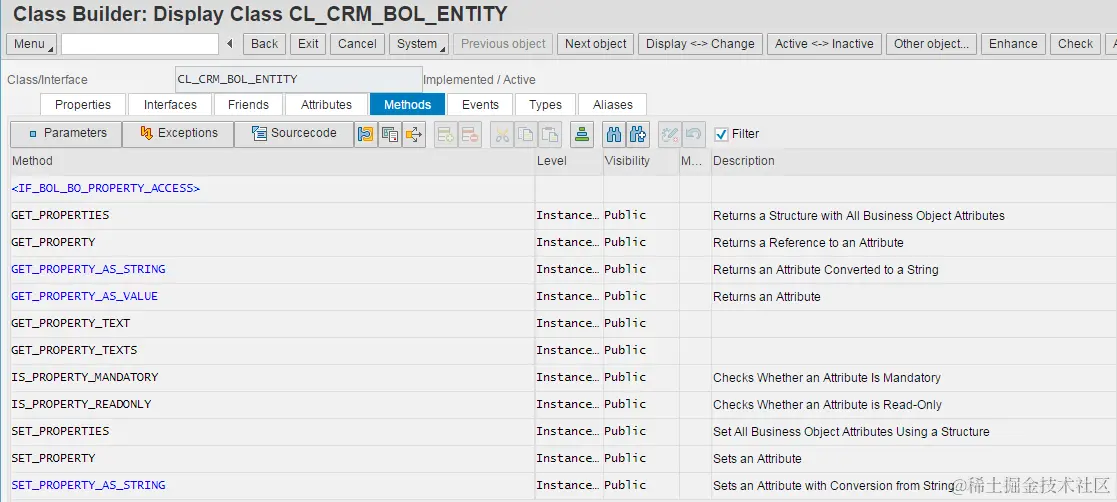Screen dimensions: 1117x502
Task: Click the paste clipboard icon
Action: (550, 134)
